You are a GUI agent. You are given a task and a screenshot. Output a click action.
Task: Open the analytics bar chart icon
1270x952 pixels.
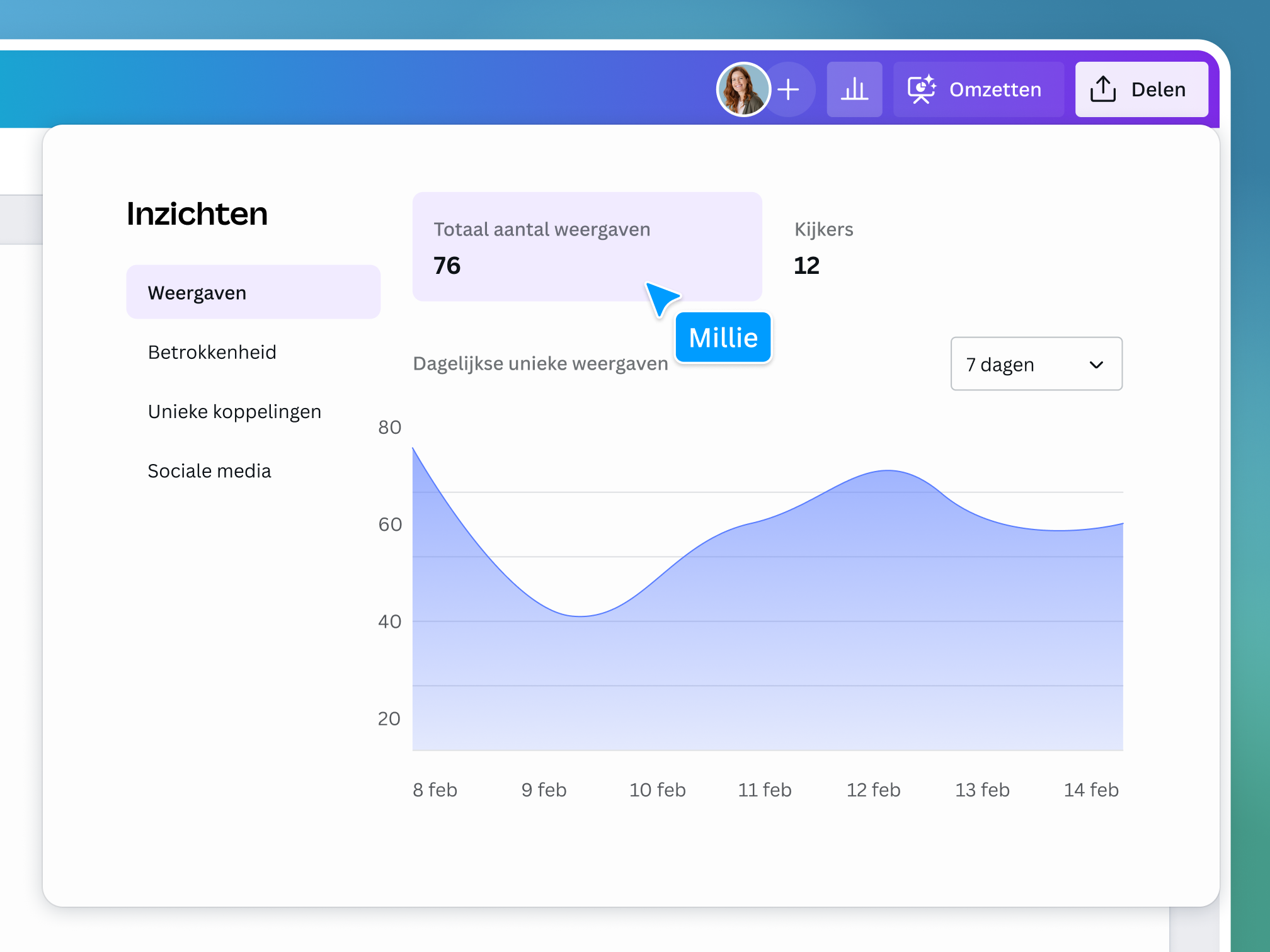(854, 89)
